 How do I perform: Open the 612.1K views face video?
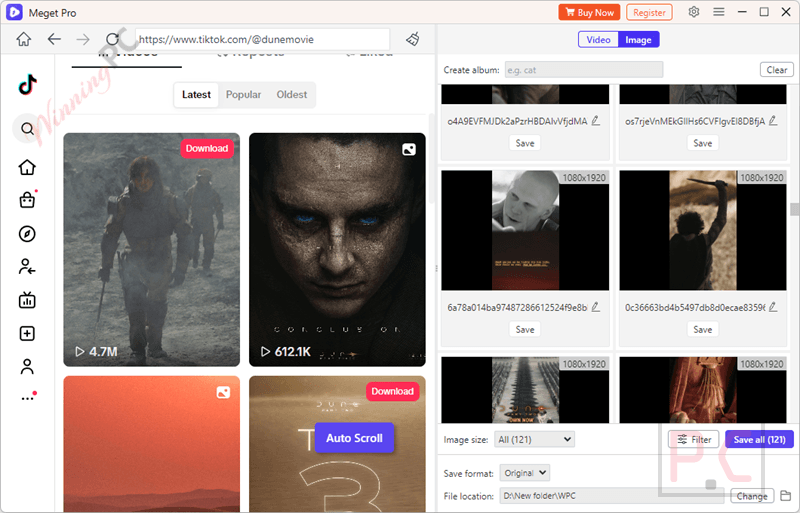(x=337, y=250)
